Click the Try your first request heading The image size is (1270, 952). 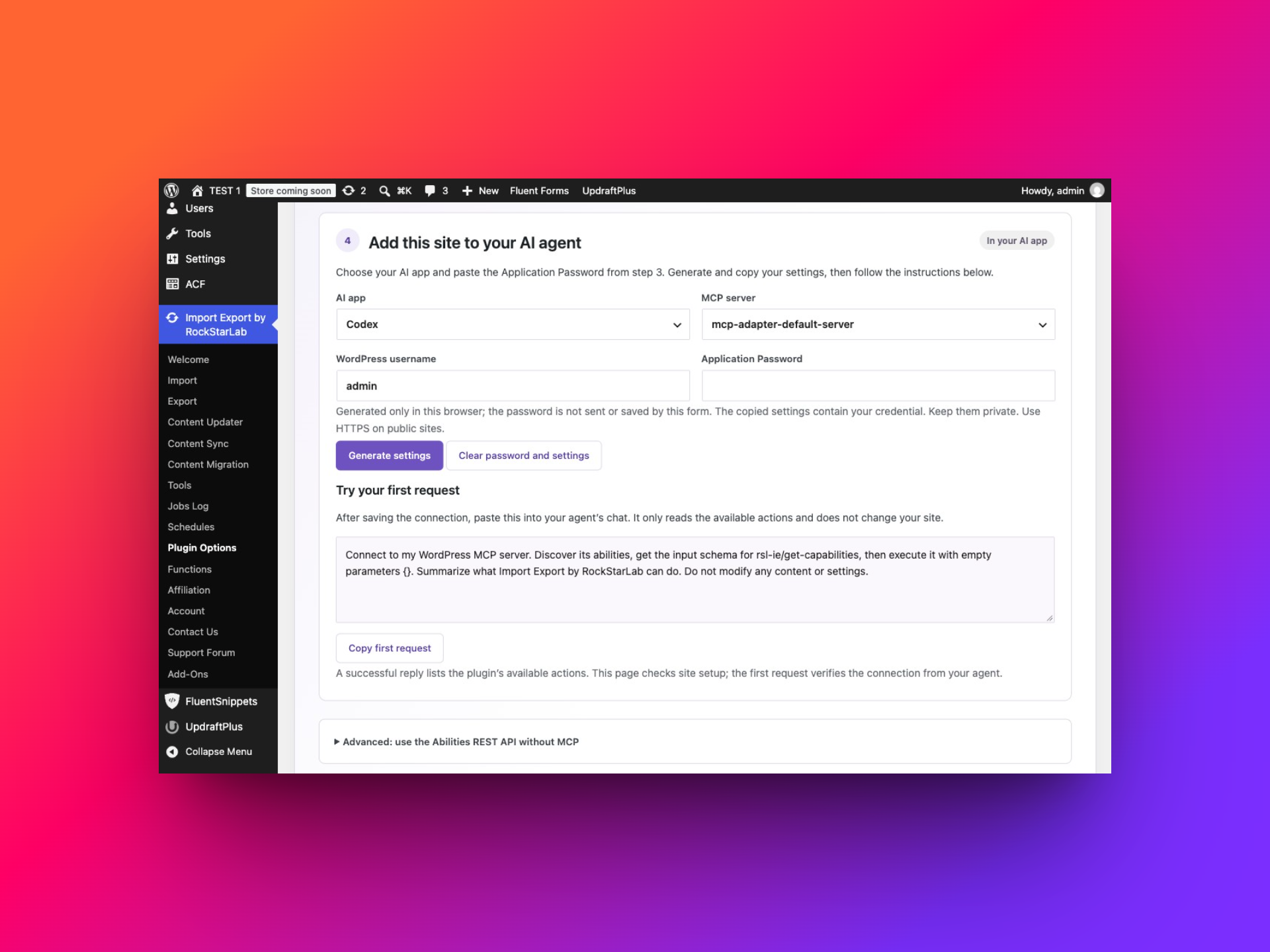[398, 490]
